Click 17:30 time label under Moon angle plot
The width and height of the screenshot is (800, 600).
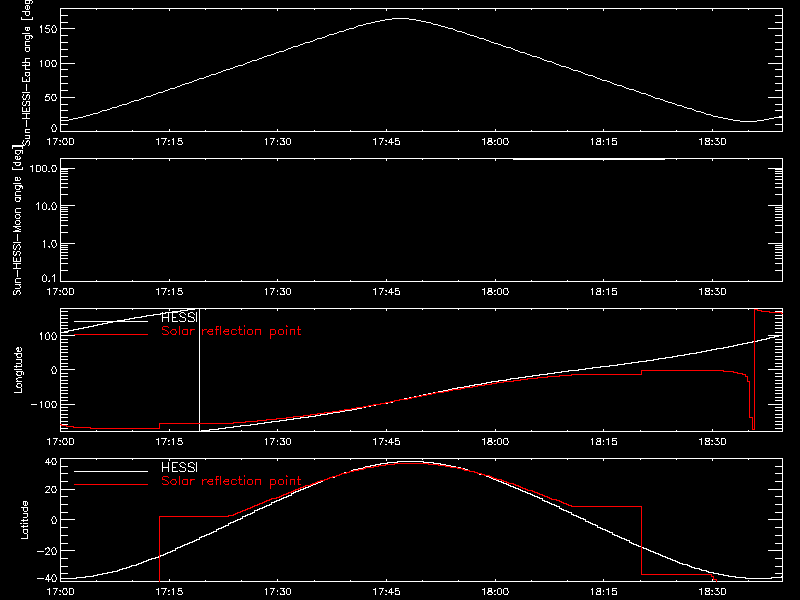pos(278,292)
